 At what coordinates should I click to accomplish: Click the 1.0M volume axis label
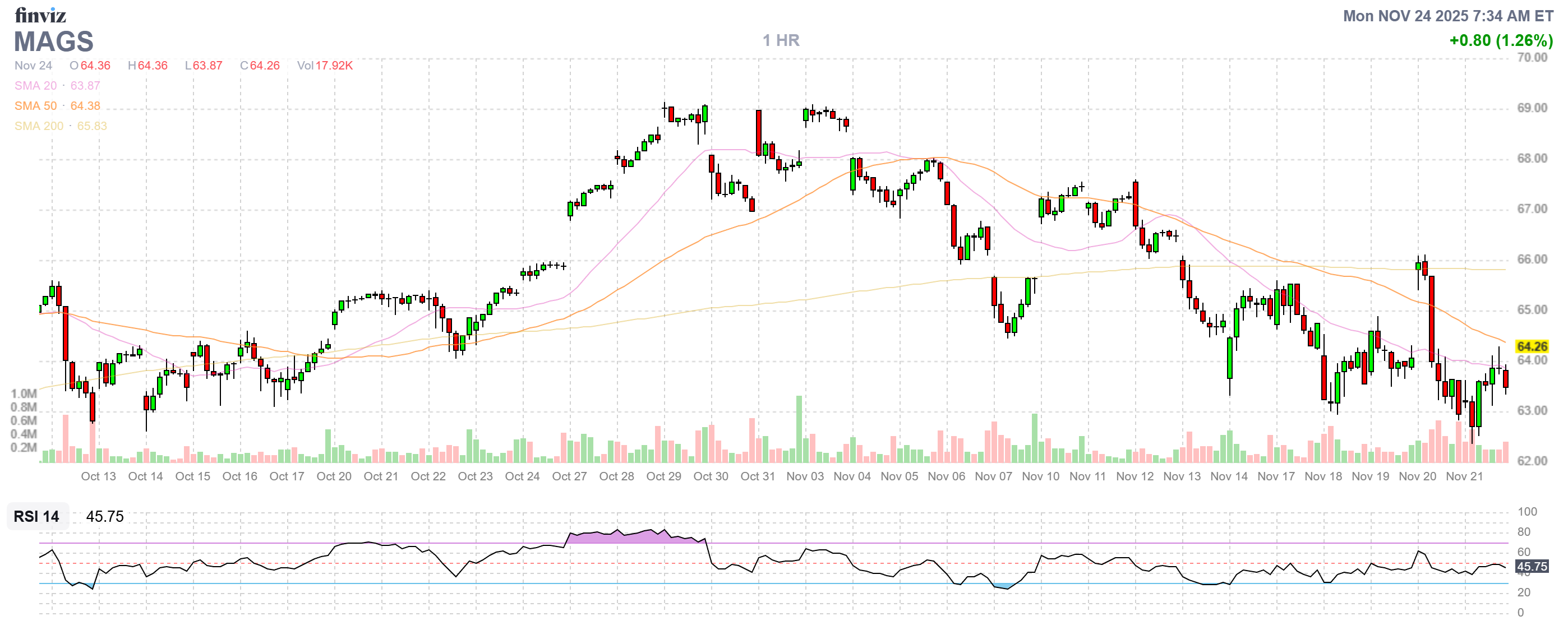[24, 394]
